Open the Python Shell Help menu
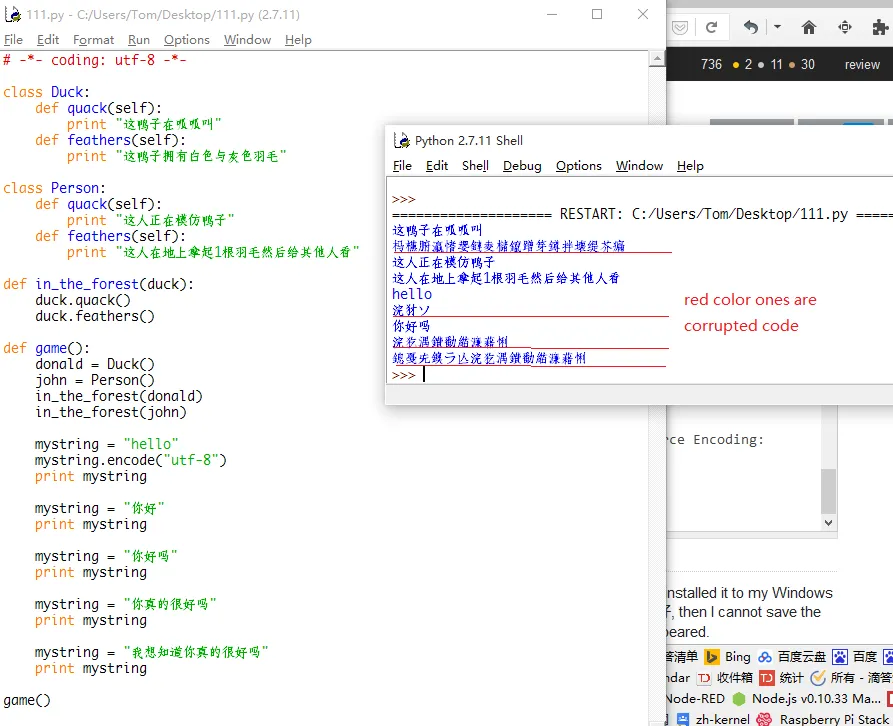Screen dimensions: 893x726 point(690,166)
